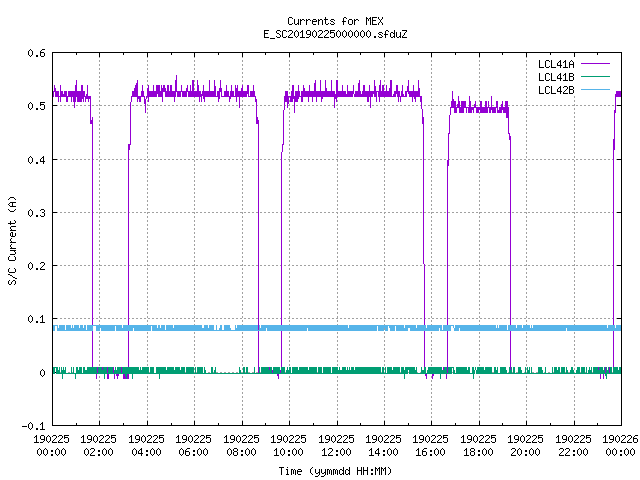Select the filename E_SC20190225000000.sfduZ subtitle
This screenshot has width=640, height=480.
point(335,34)
